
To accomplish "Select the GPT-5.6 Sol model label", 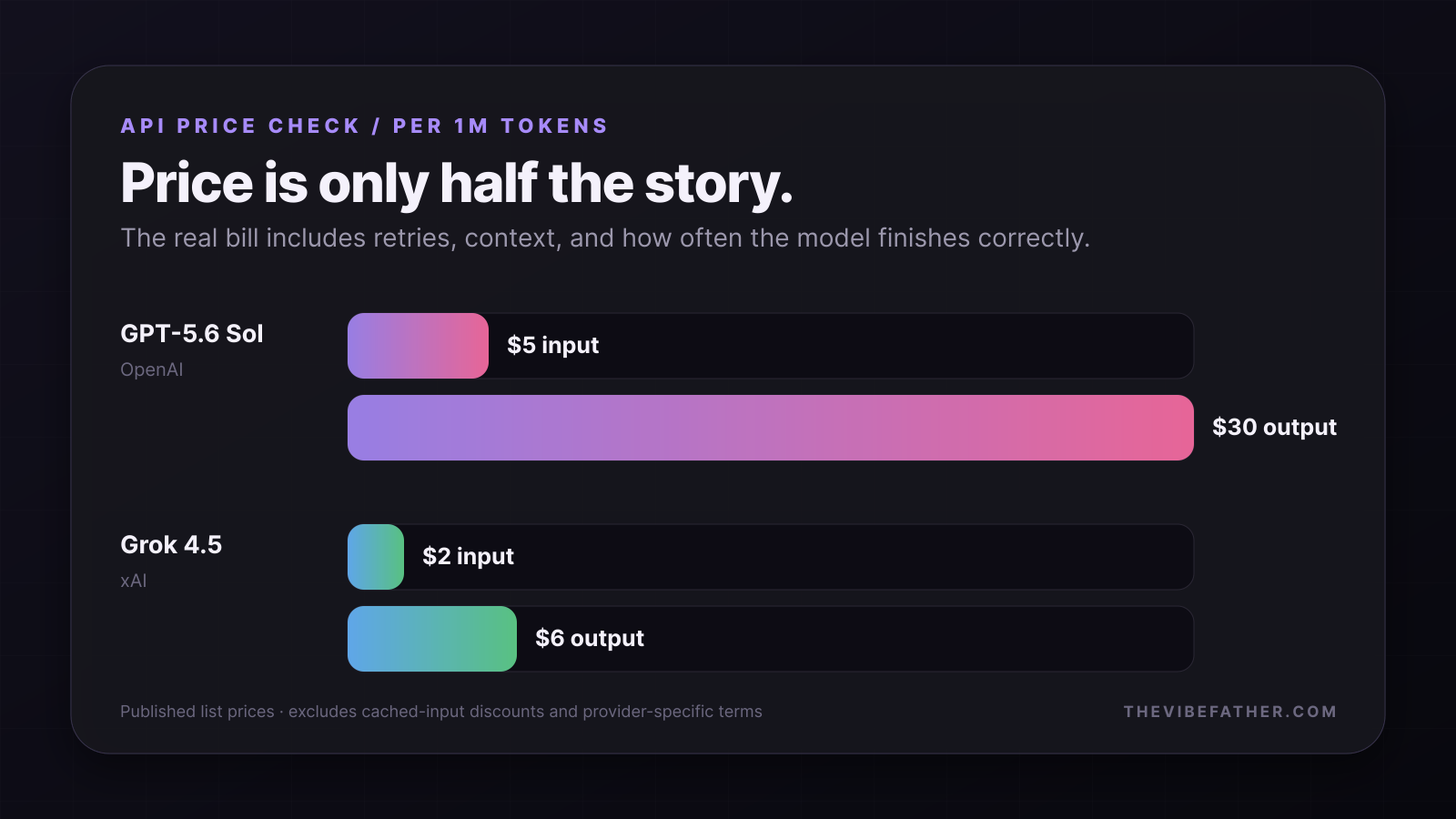I will (x=192, y=334).
